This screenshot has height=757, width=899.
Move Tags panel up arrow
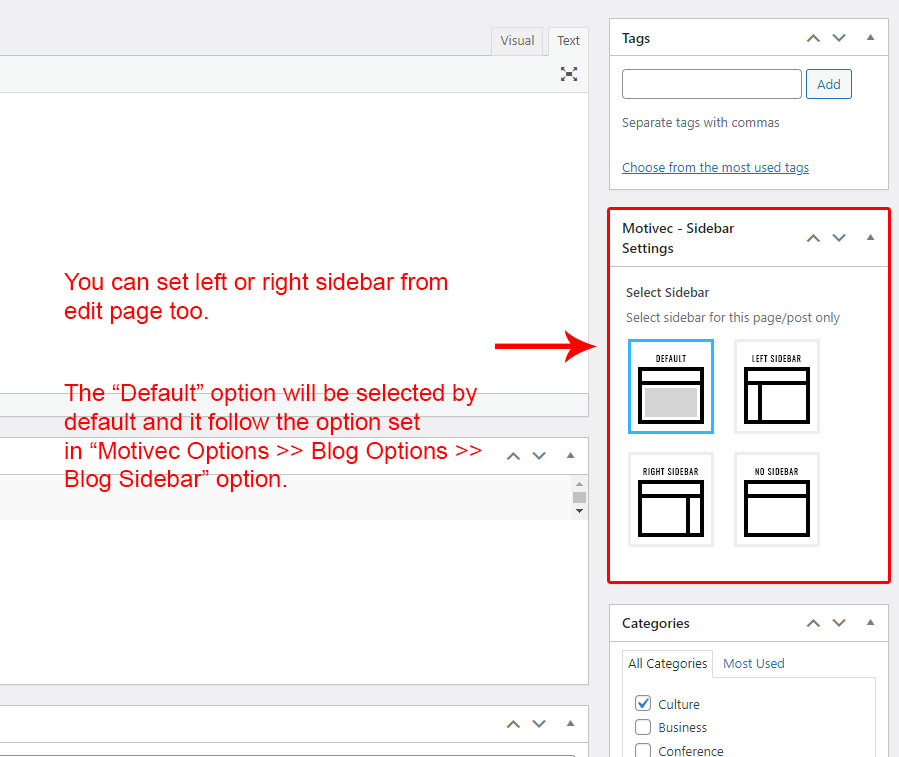tap(813, 38)
